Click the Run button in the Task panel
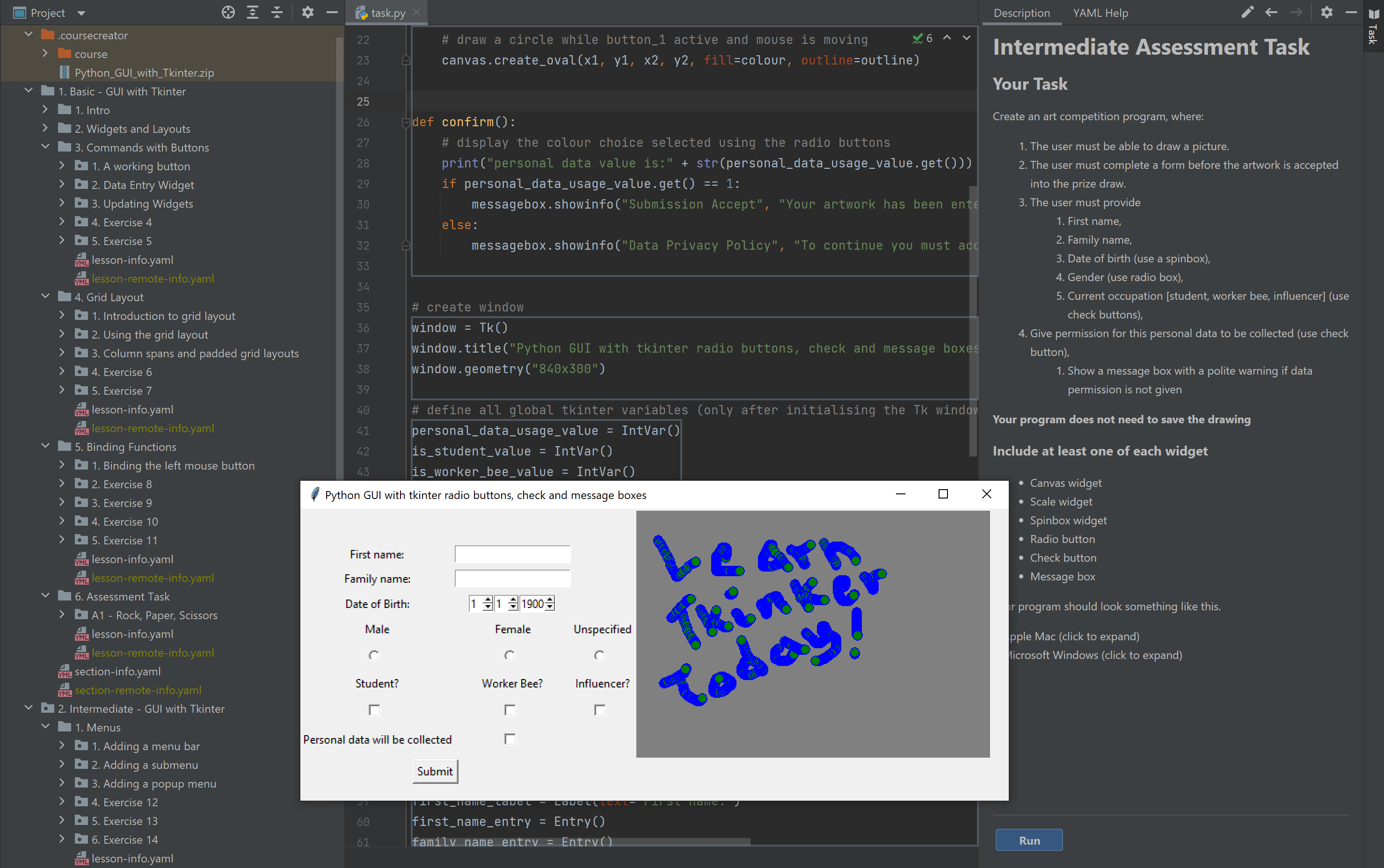Image resolution: width=1384 pixels, height=868 pixels. click(x=1027, y=840)
